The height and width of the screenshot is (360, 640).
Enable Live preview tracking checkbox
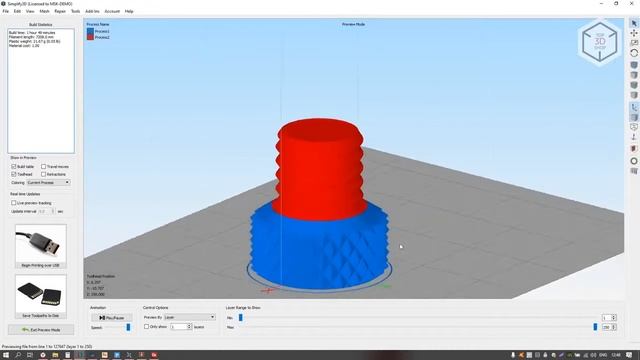coord(13,203)
